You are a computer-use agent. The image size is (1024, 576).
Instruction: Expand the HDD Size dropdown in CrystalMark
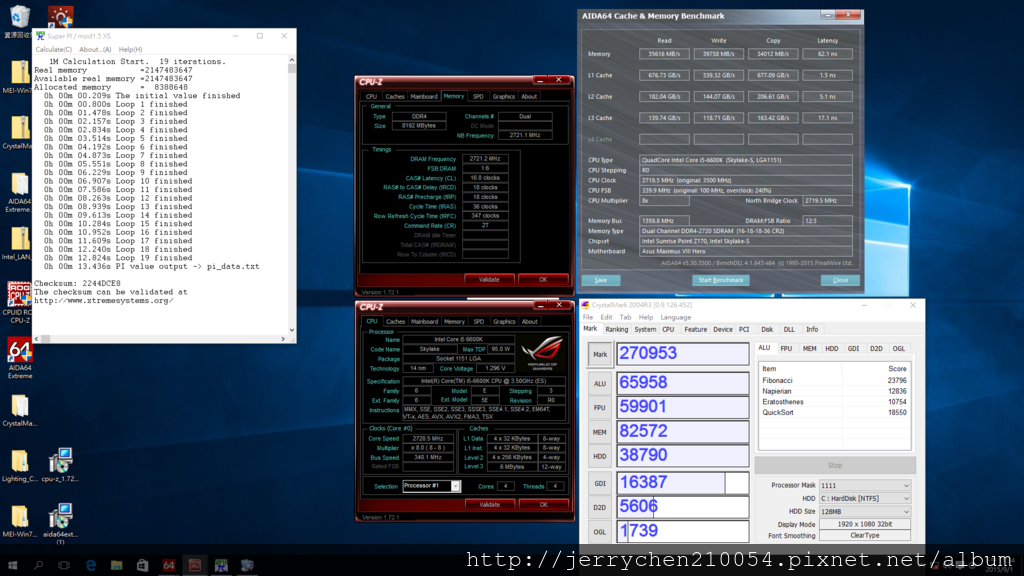[865, 512]
